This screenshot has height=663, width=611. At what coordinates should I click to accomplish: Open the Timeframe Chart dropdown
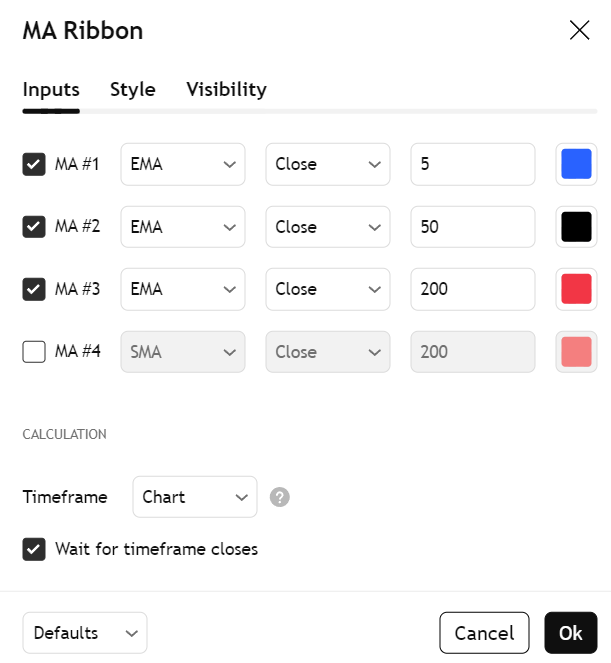tap(194, 497)
